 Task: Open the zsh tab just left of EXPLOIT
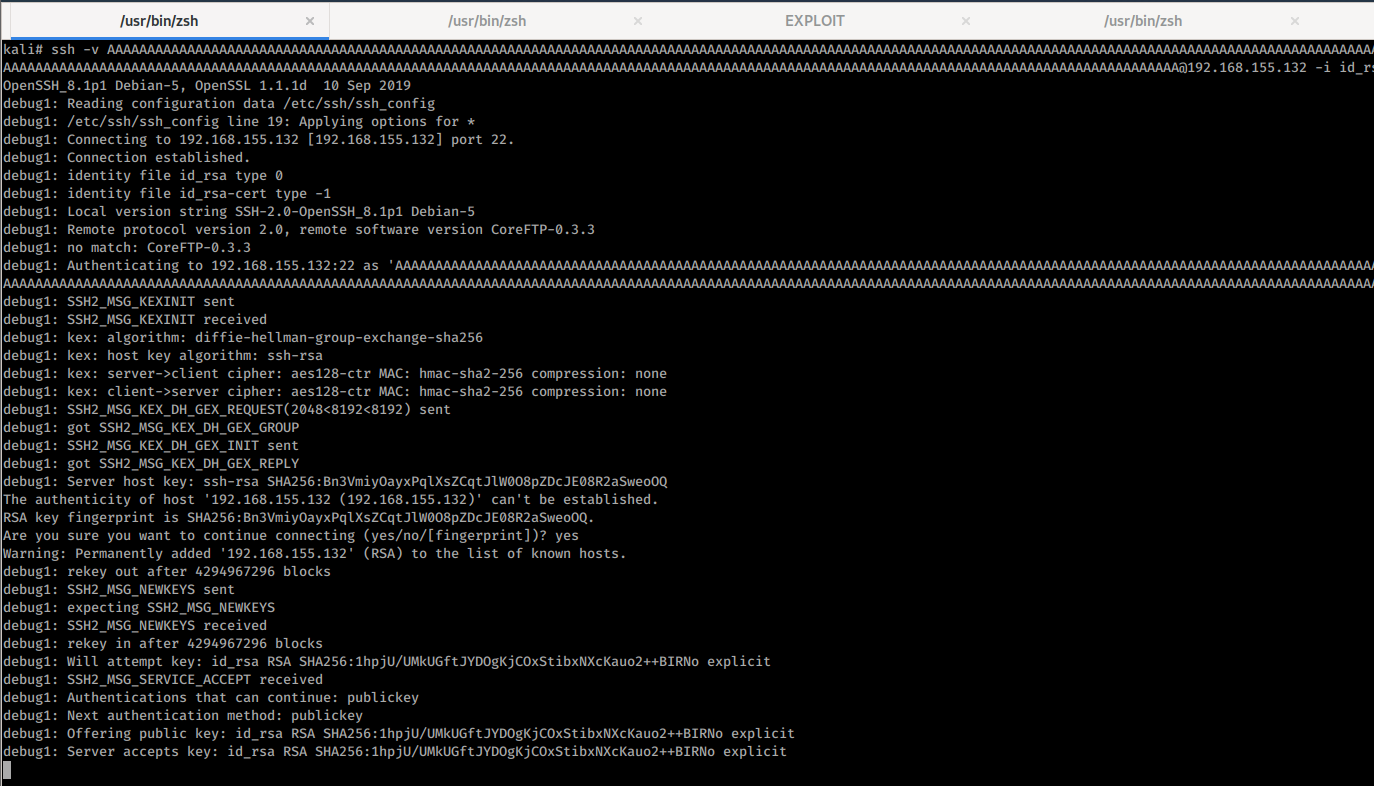click(487, 21)
